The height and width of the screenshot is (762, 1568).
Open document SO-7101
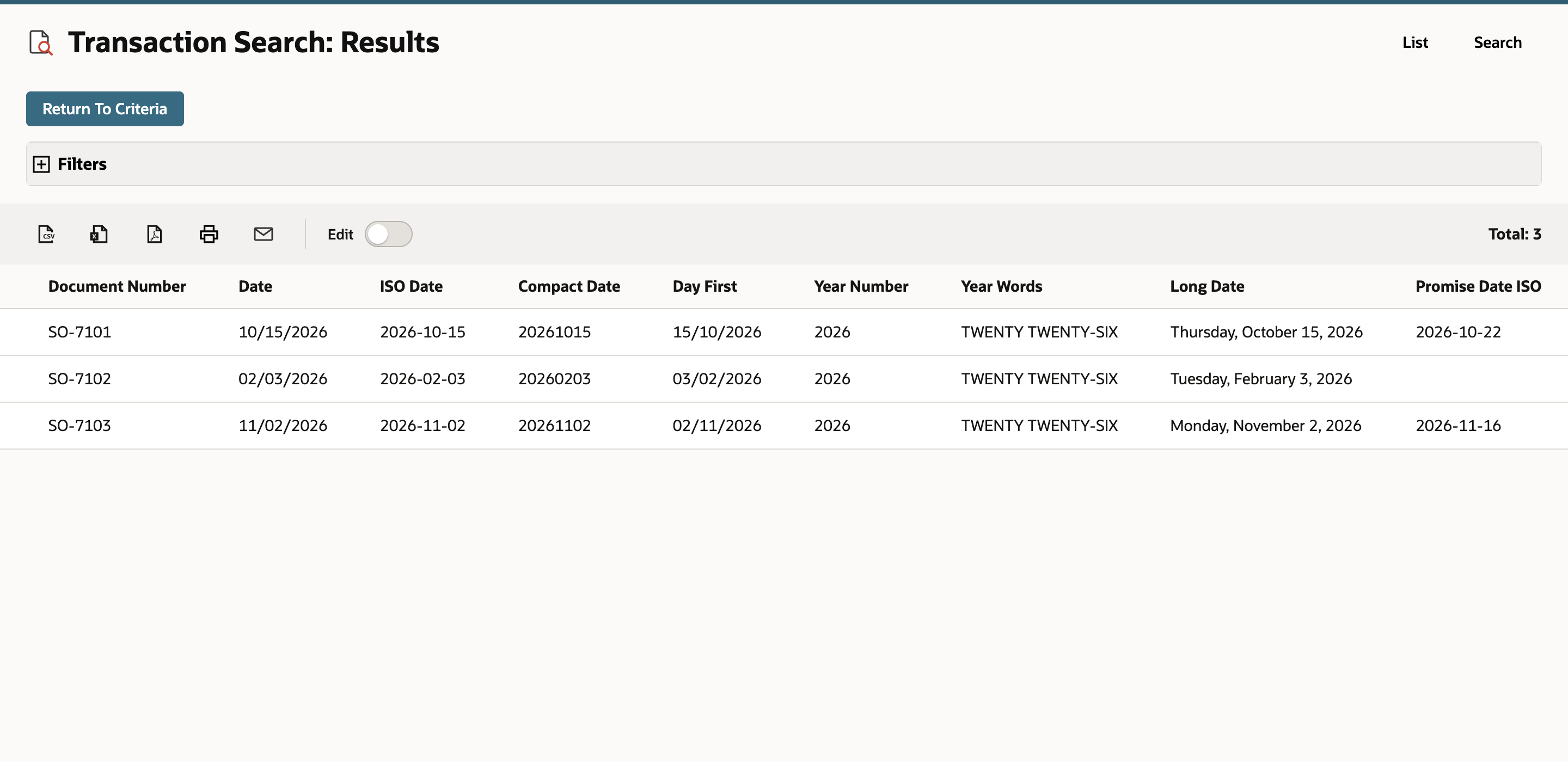click(79, 331)
